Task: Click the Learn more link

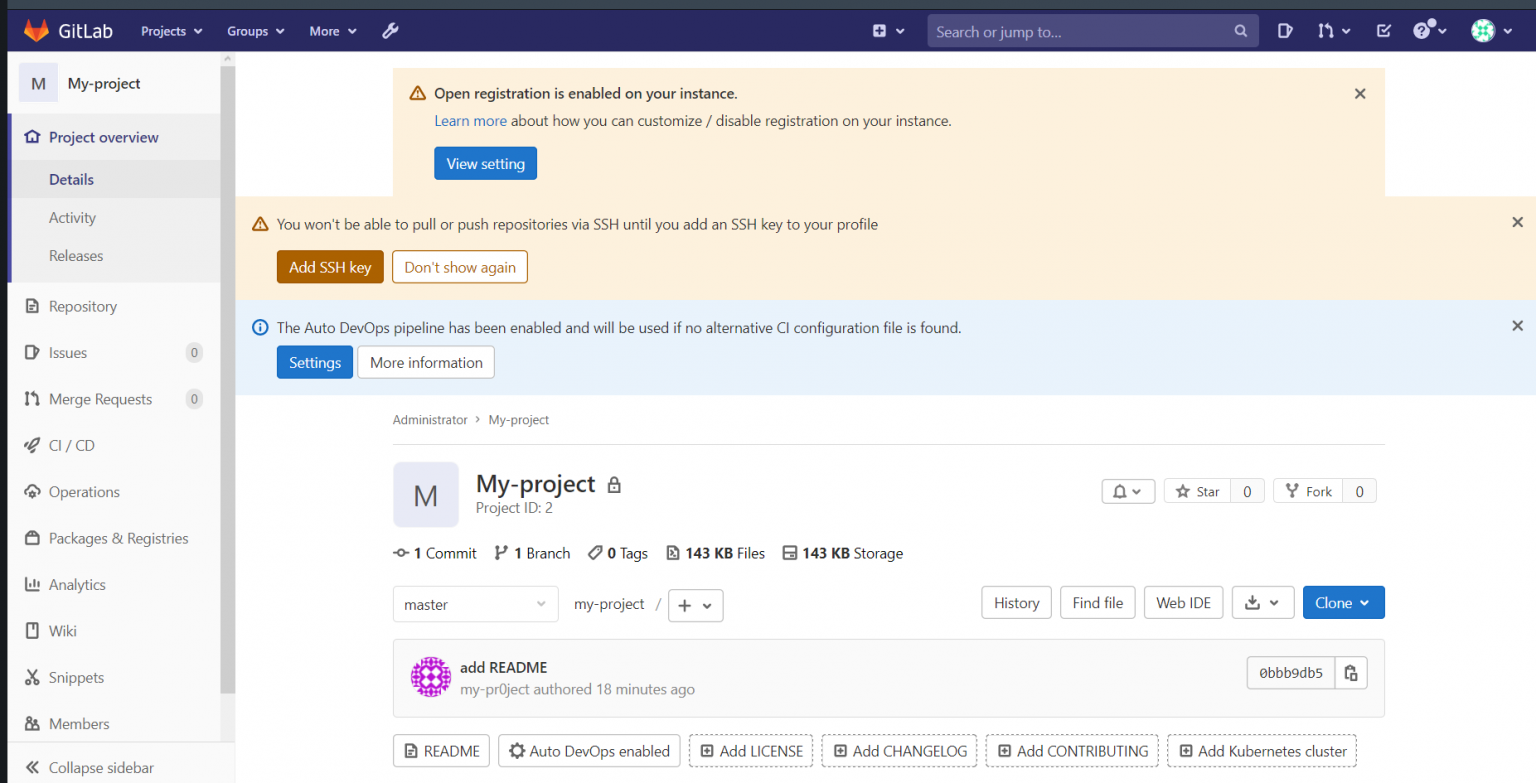Action: pyautogui.click(x=470, y=121)
